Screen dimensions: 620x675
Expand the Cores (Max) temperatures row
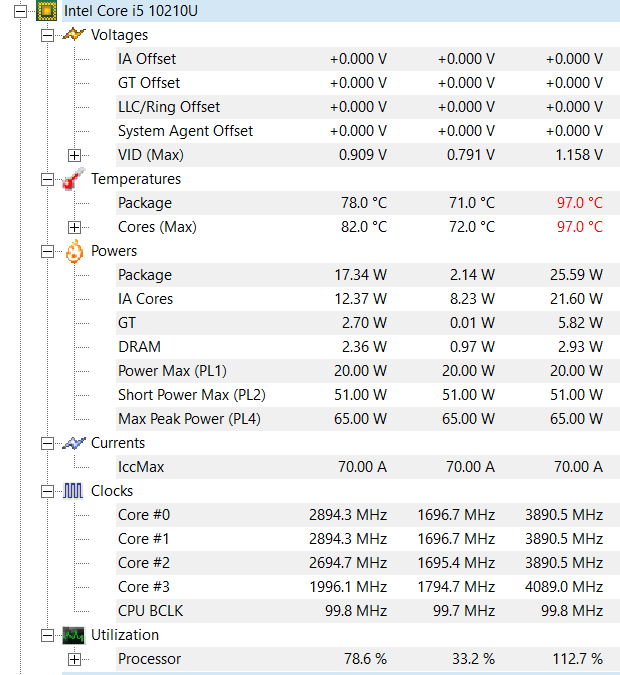click(x=74, y=227)
